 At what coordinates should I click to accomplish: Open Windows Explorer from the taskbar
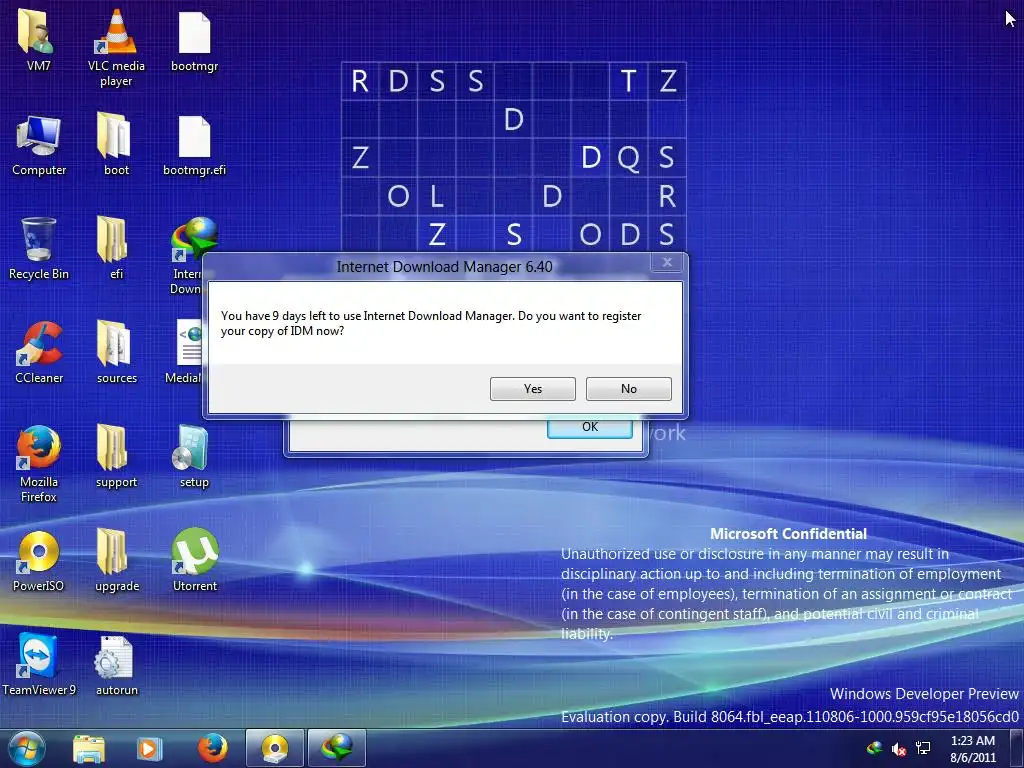(x=89, y=749)
